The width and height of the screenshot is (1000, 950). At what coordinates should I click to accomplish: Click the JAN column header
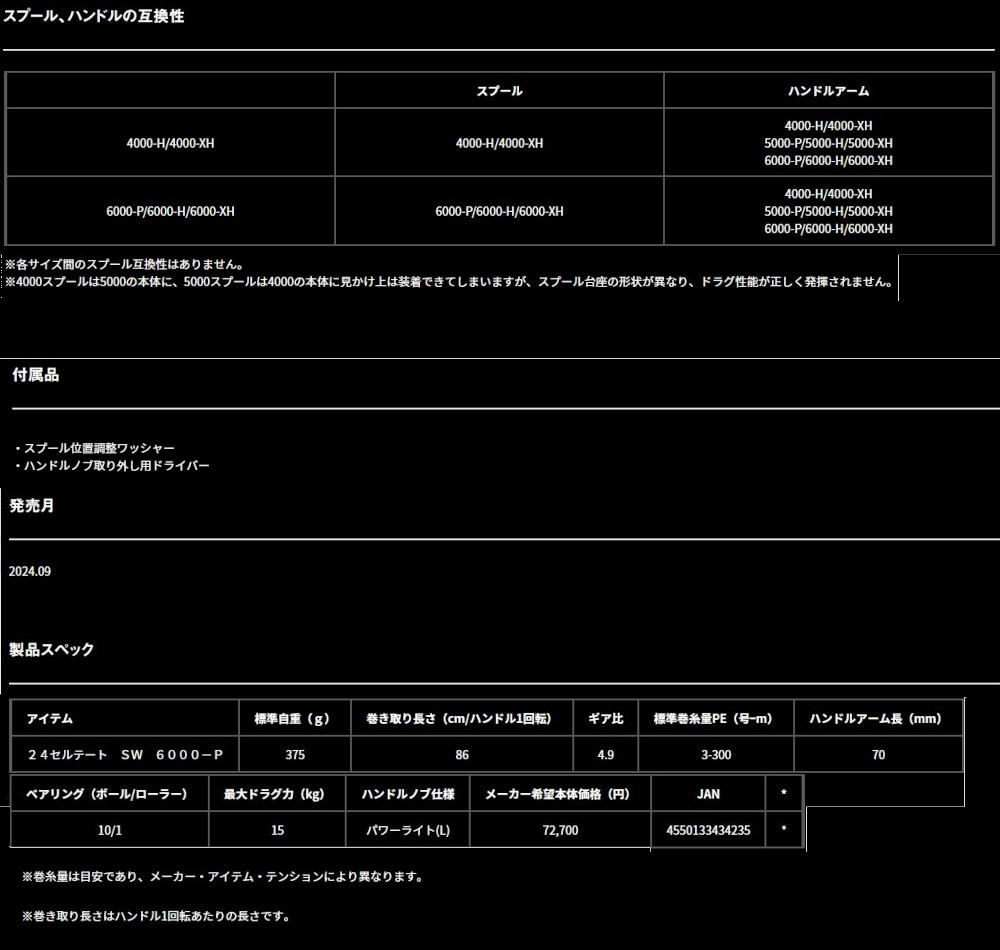coord(709,794)
